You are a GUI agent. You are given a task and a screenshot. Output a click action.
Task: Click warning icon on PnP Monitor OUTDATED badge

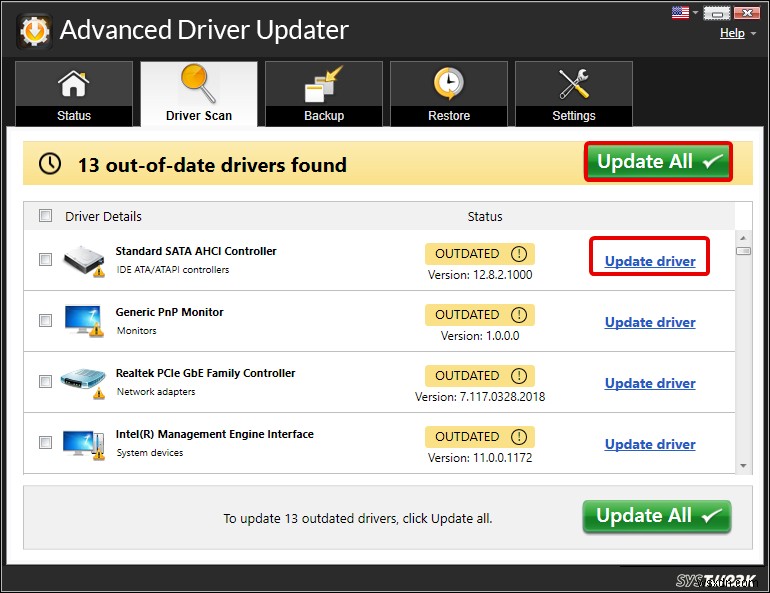(x=519, y=315)
